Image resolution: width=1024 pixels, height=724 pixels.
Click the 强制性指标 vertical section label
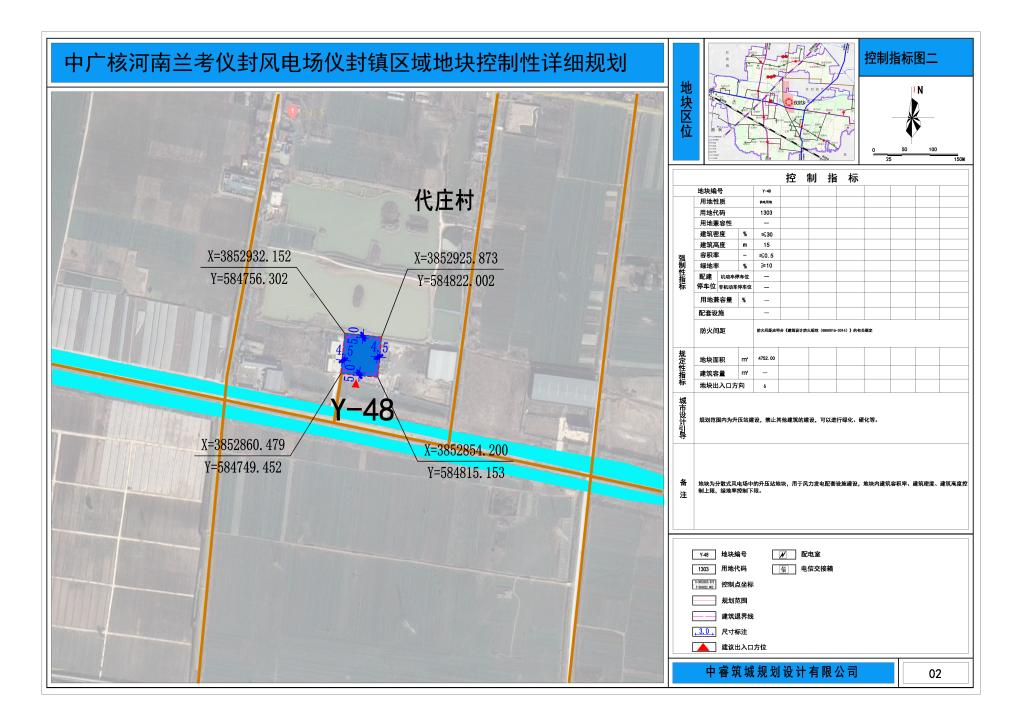click(682, 272)
